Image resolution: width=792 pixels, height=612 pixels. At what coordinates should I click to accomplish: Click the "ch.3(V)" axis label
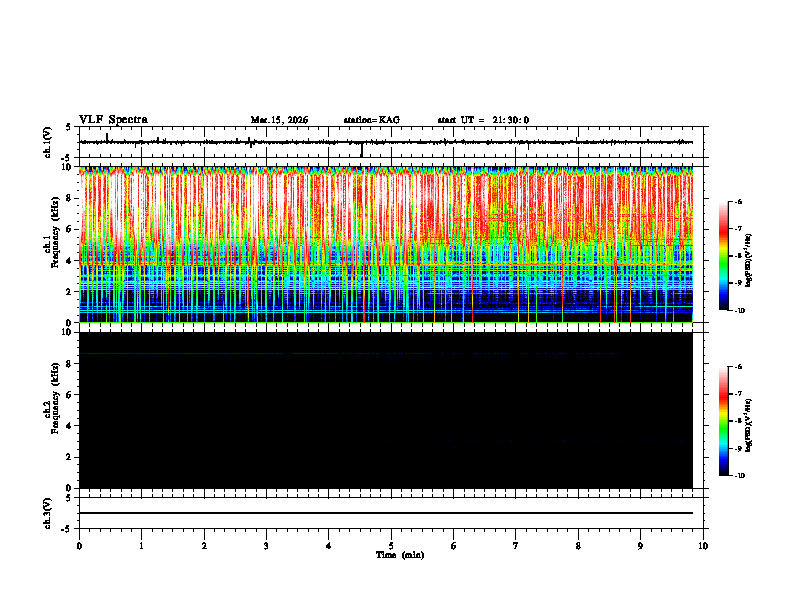pyautogui.click(x=48, y=513)
